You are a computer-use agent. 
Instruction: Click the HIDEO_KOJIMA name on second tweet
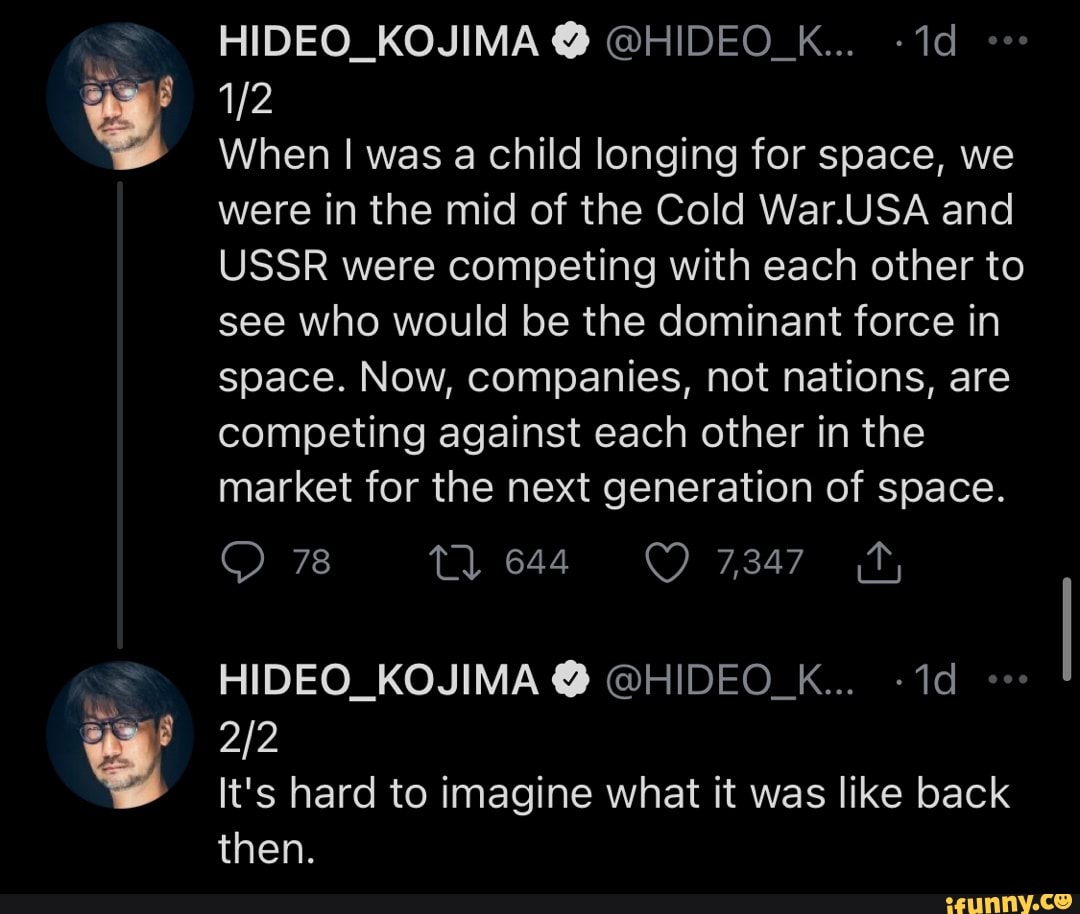[379, 681]
